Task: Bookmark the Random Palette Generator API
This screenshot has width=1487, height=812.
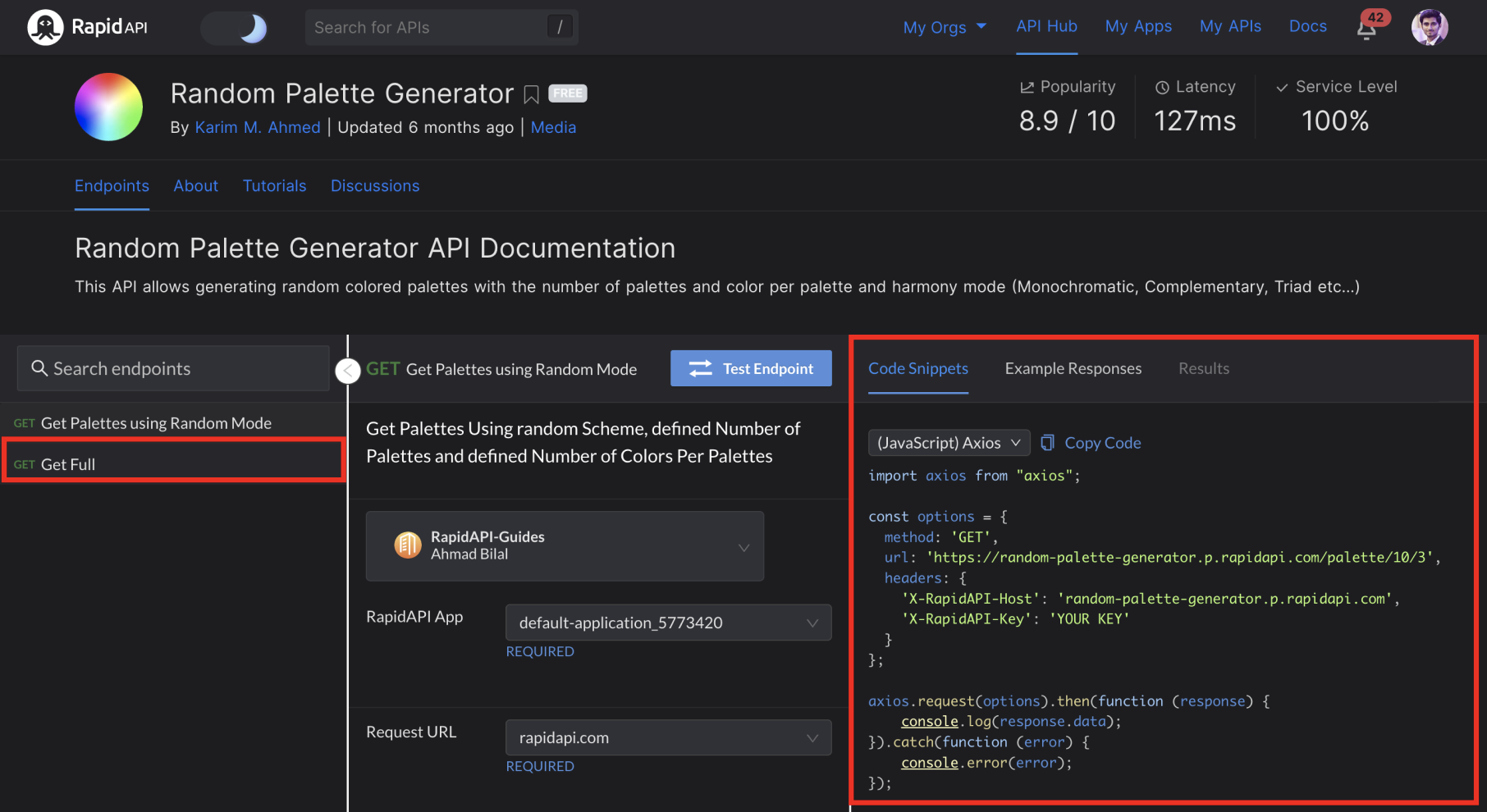Action: click(x=531, y=95)
